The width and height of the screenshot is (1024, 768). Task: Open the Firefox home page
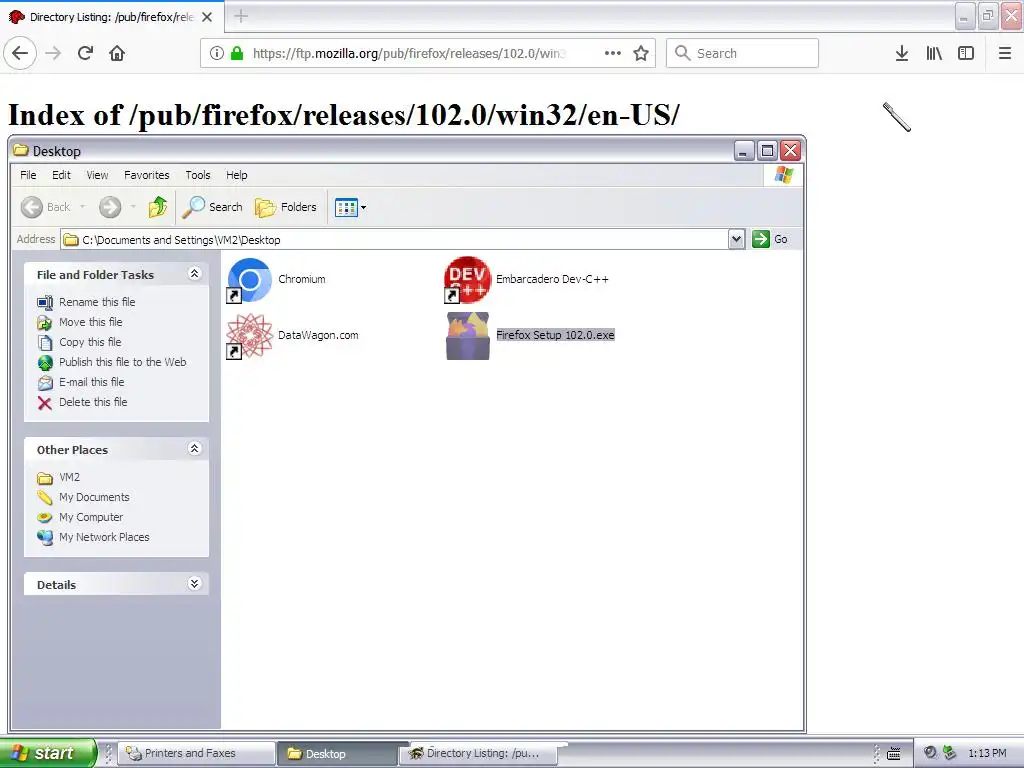[117, 53]
